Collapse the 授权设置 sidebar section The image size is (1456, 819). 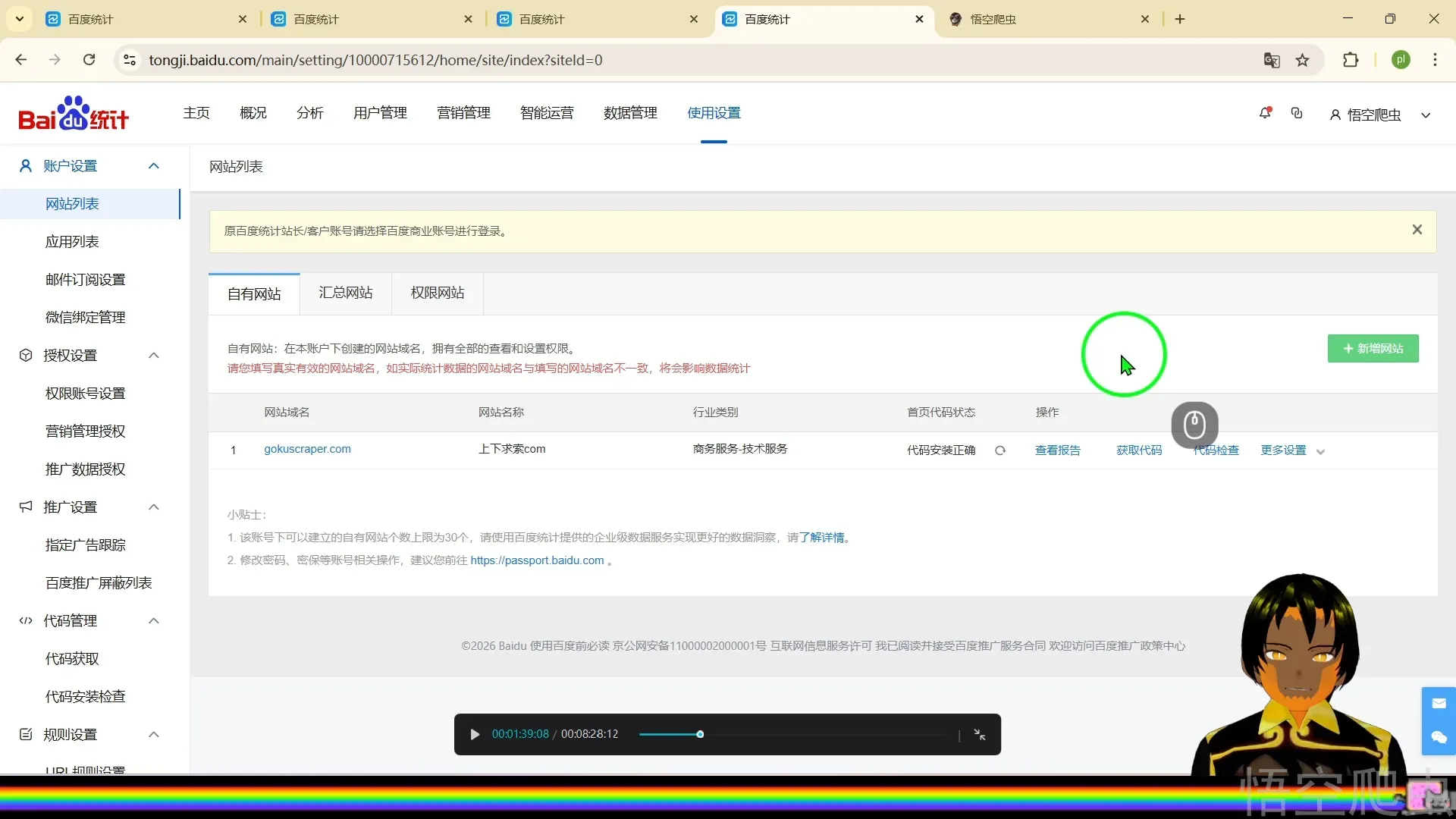point(154,356)
